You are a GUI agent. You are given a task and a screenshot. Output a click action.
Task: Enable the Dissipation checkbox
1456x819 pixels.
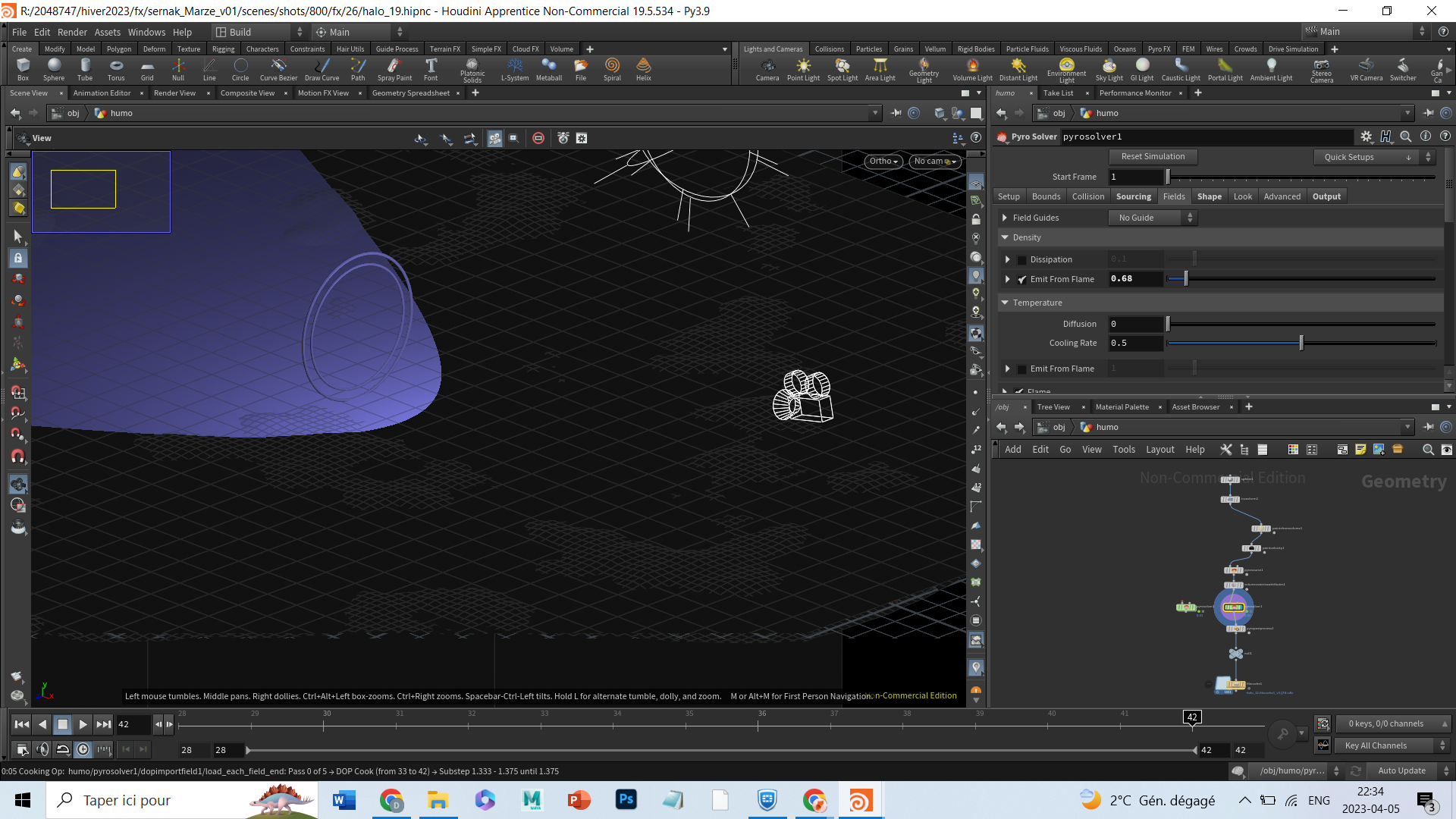point(1021,259)
